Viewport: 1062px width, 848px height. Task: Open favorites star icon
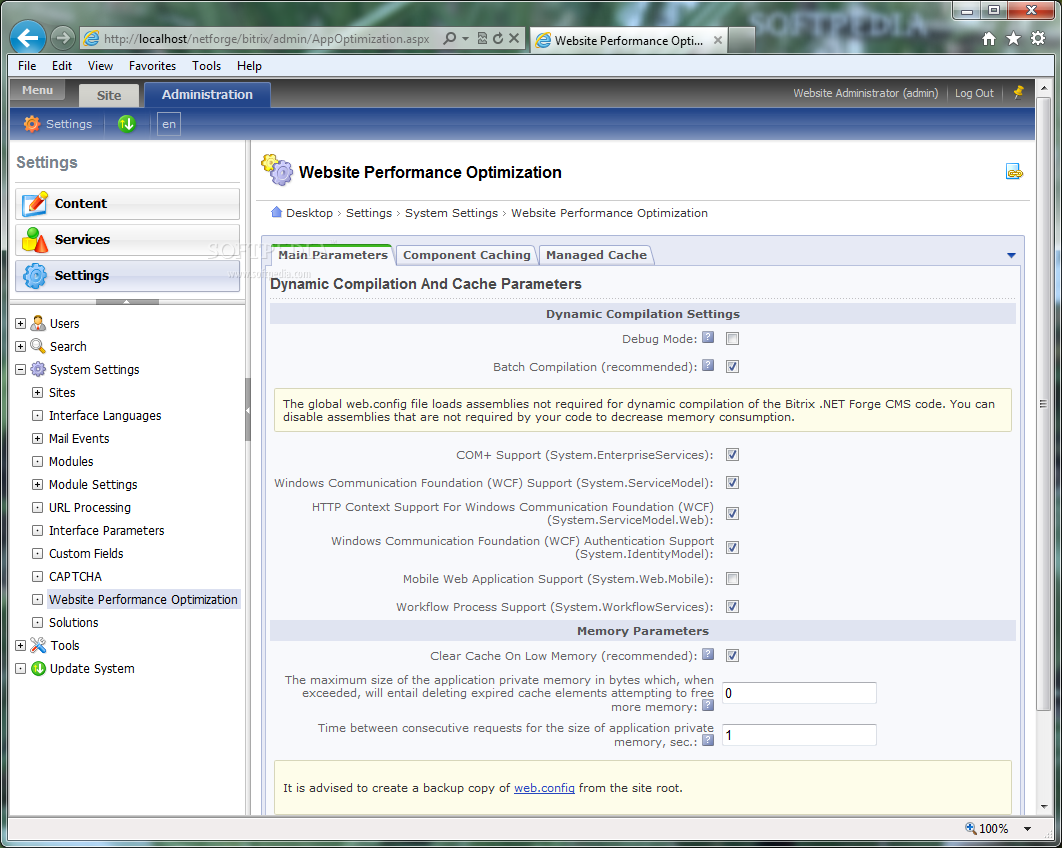pyautogui.click(x=1013, y=39)
